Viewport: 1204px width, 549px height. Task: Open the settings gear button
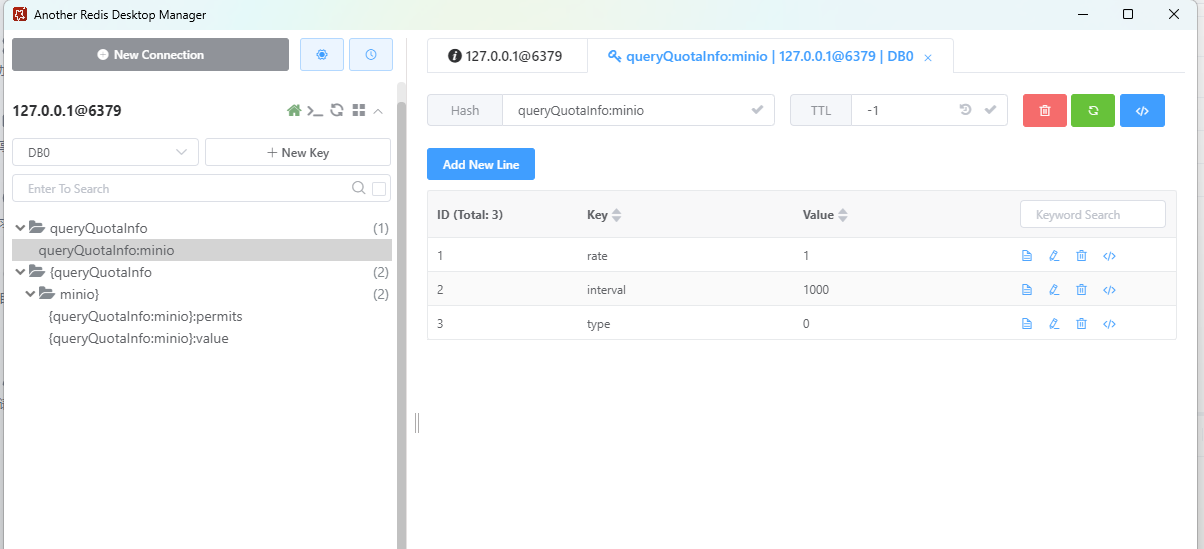(x=321, y=55)
